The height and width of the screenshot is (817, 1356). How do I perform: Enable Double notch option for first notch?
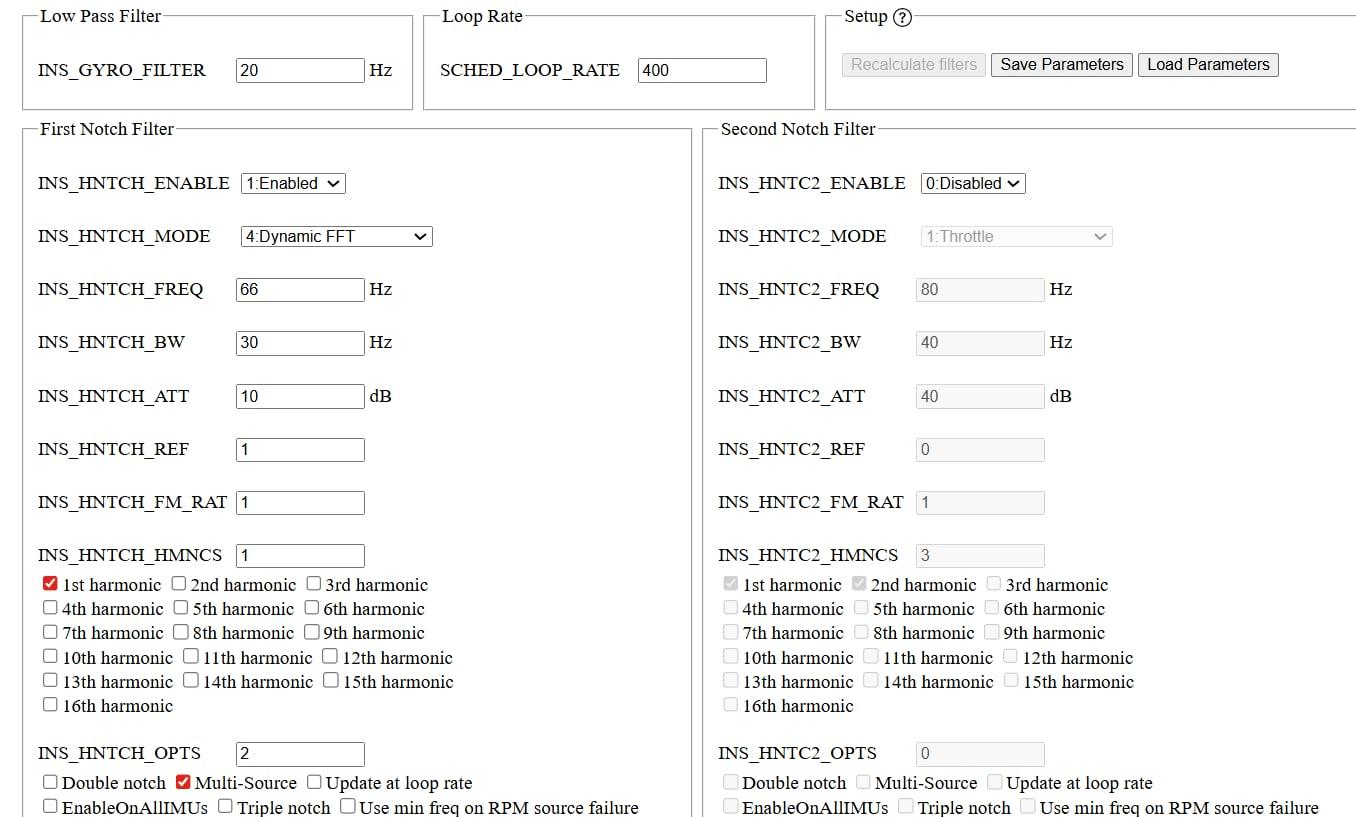click(50, 782)
